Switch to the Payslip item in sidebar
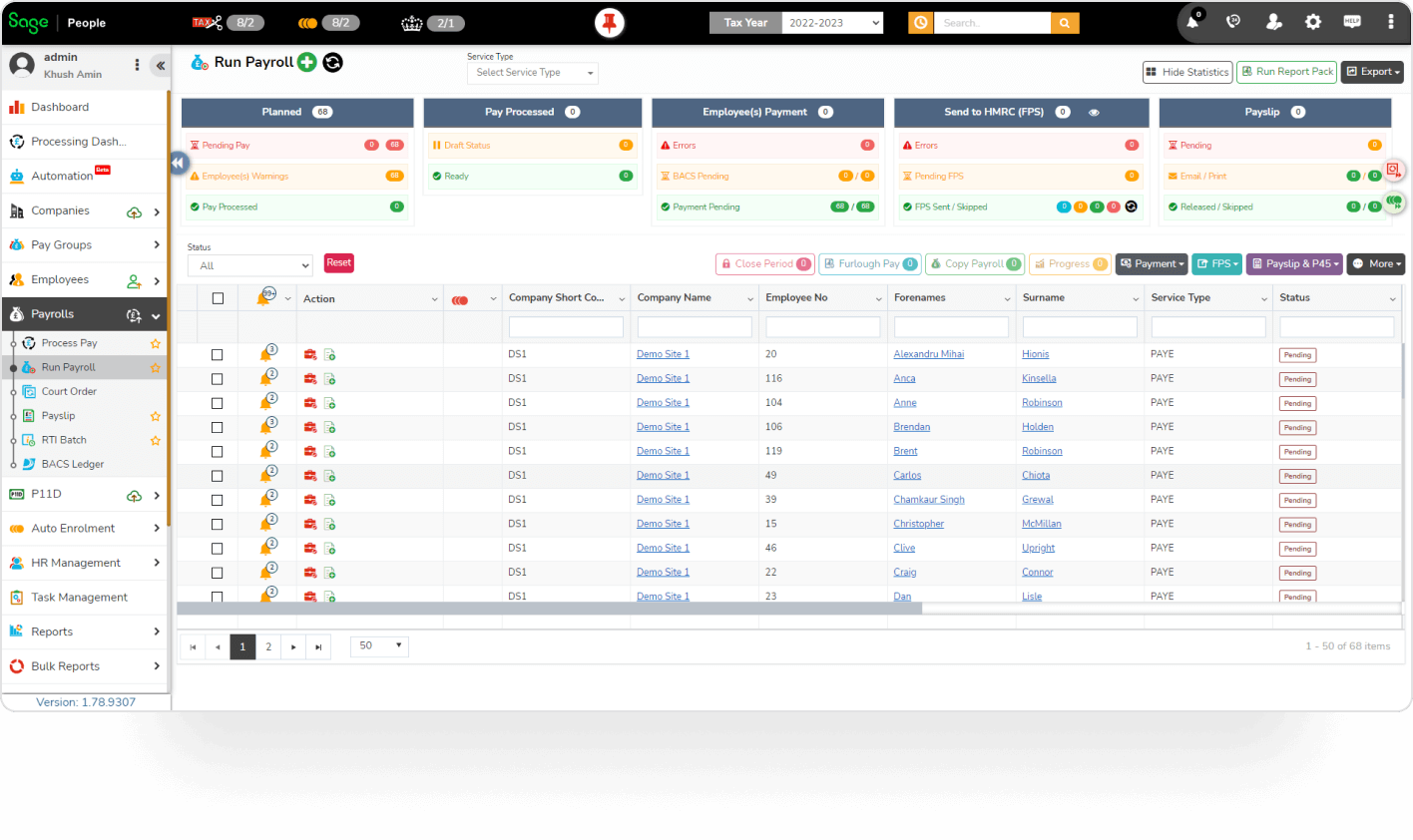 click(60, 416)
